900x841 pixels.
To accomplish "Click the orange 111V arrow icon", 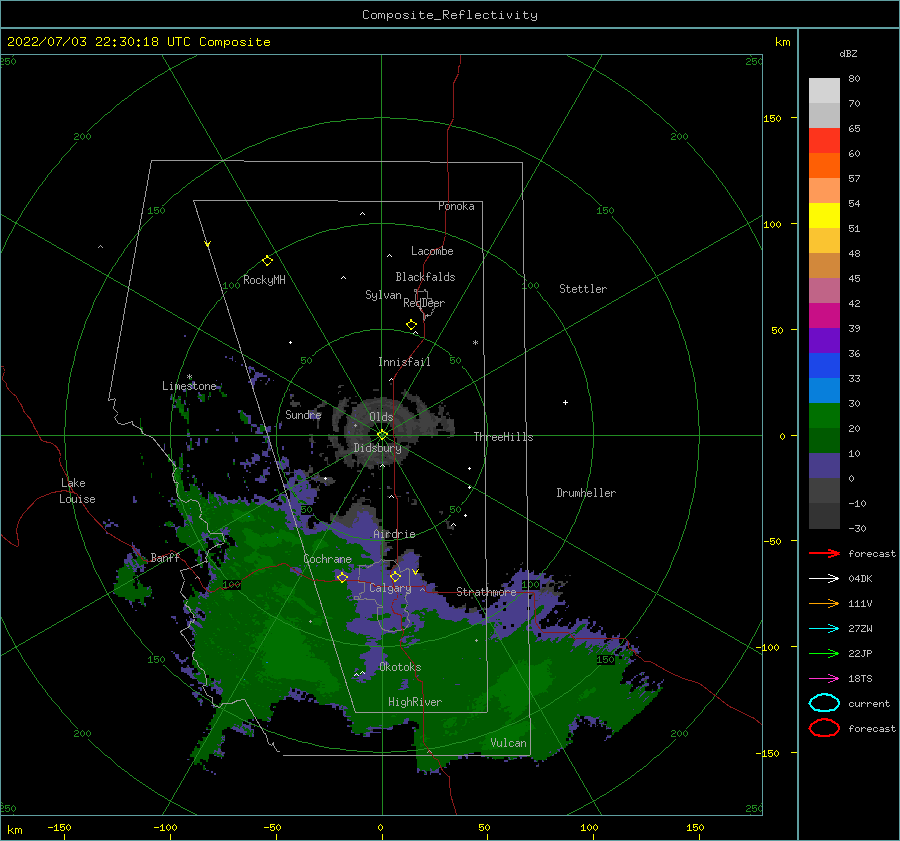I will [x=824, y=603].
